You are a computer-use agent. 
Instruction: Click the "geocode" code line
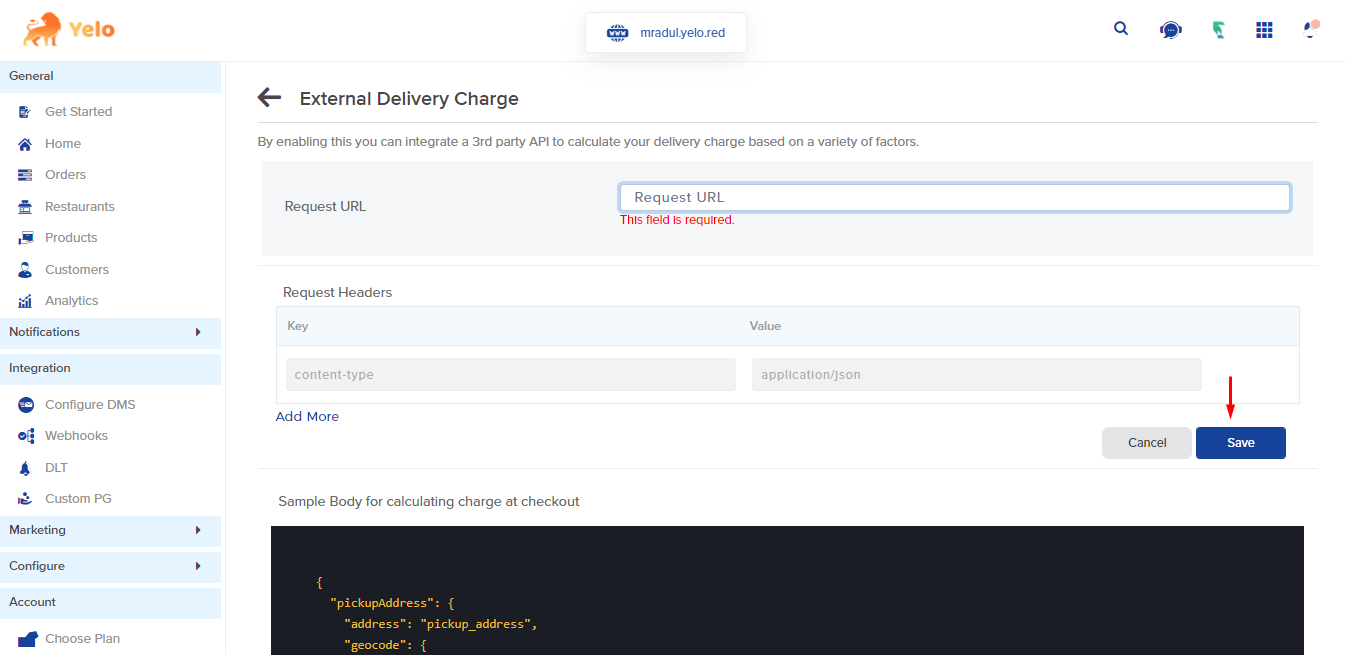(x=386, y=646)
